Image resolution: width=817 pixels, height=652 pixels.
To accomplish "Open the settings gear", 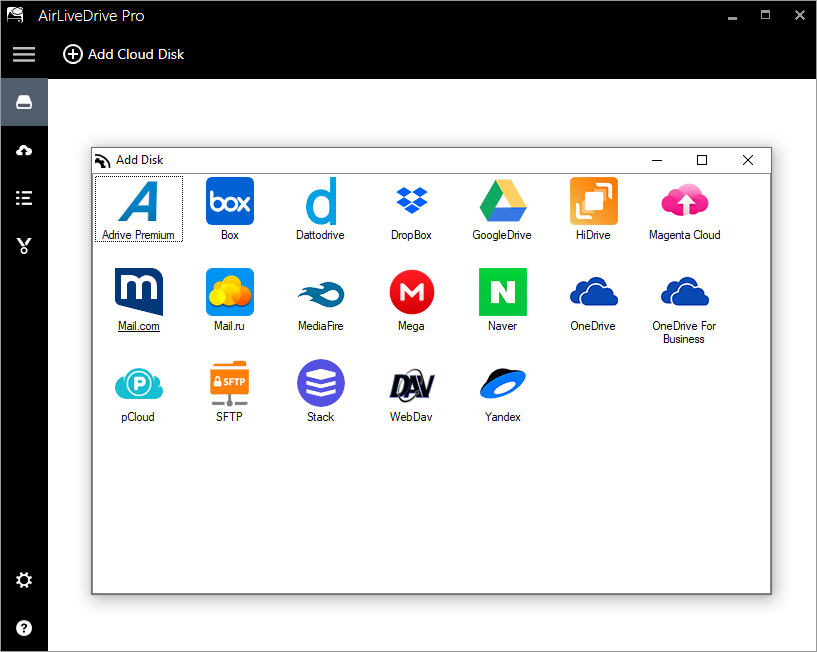I will (x=24, y=580).
